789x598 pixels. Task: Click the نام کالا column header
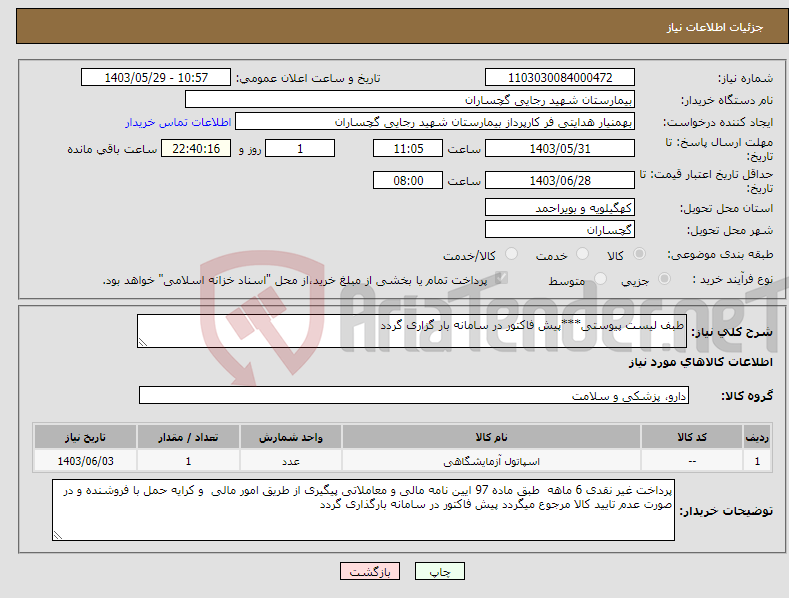point(491,437)
